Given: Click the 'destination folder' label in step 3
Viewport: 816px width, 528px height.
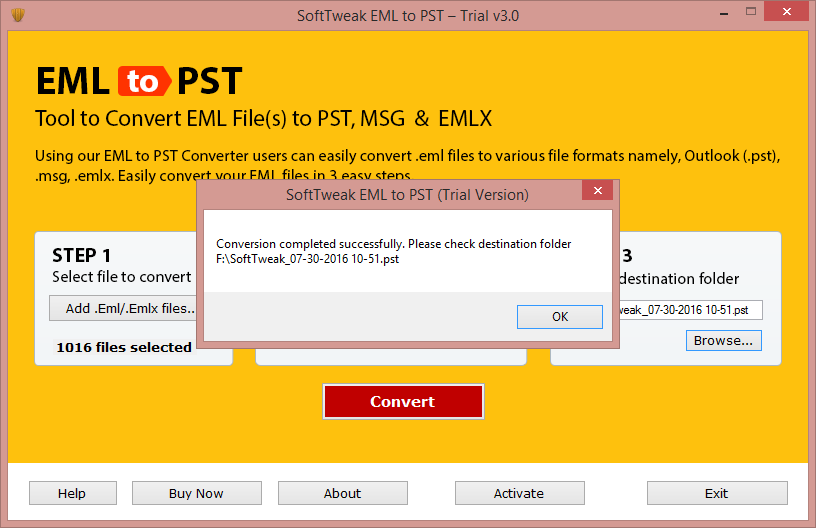Looking at the screenshot, I should 679,279.
